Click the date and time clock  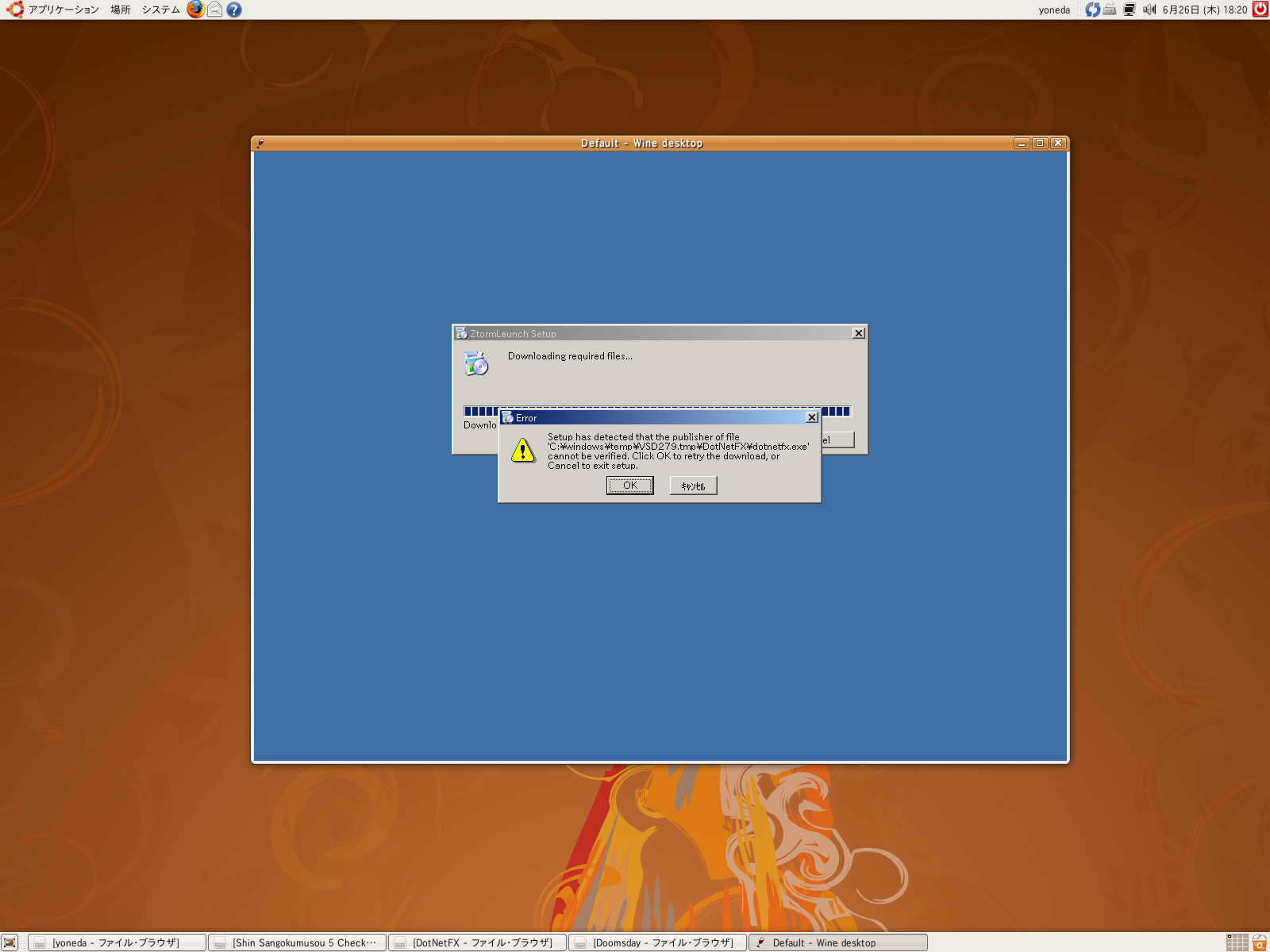1205,10
